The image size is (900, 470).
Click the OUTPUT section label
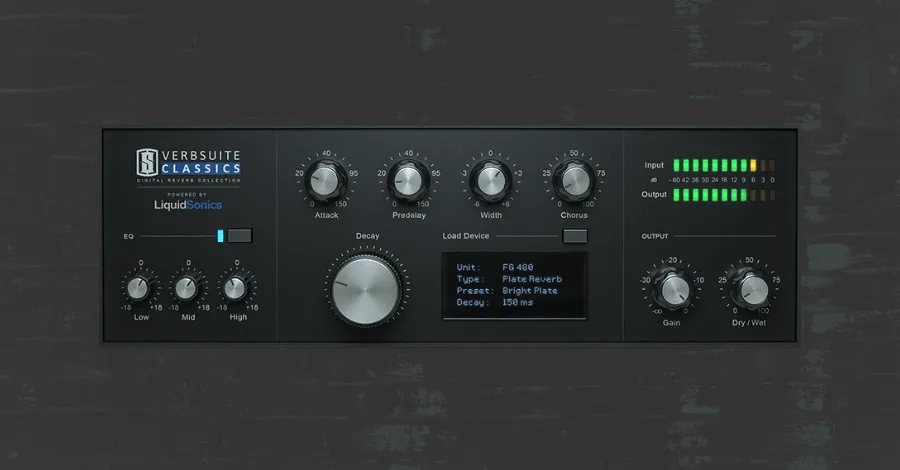pyautogui.click(x=655, y=236)
